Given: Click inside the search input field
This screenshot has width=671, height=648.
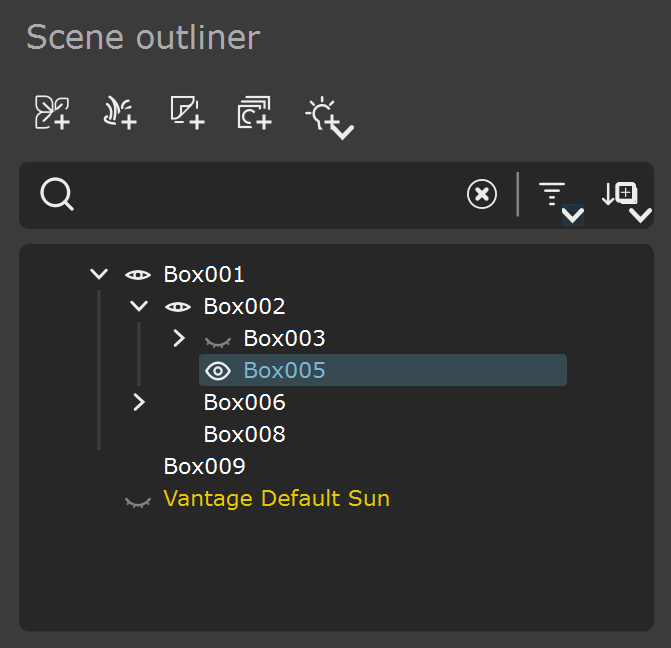Looking at the screenshot, I should point(270,195).
